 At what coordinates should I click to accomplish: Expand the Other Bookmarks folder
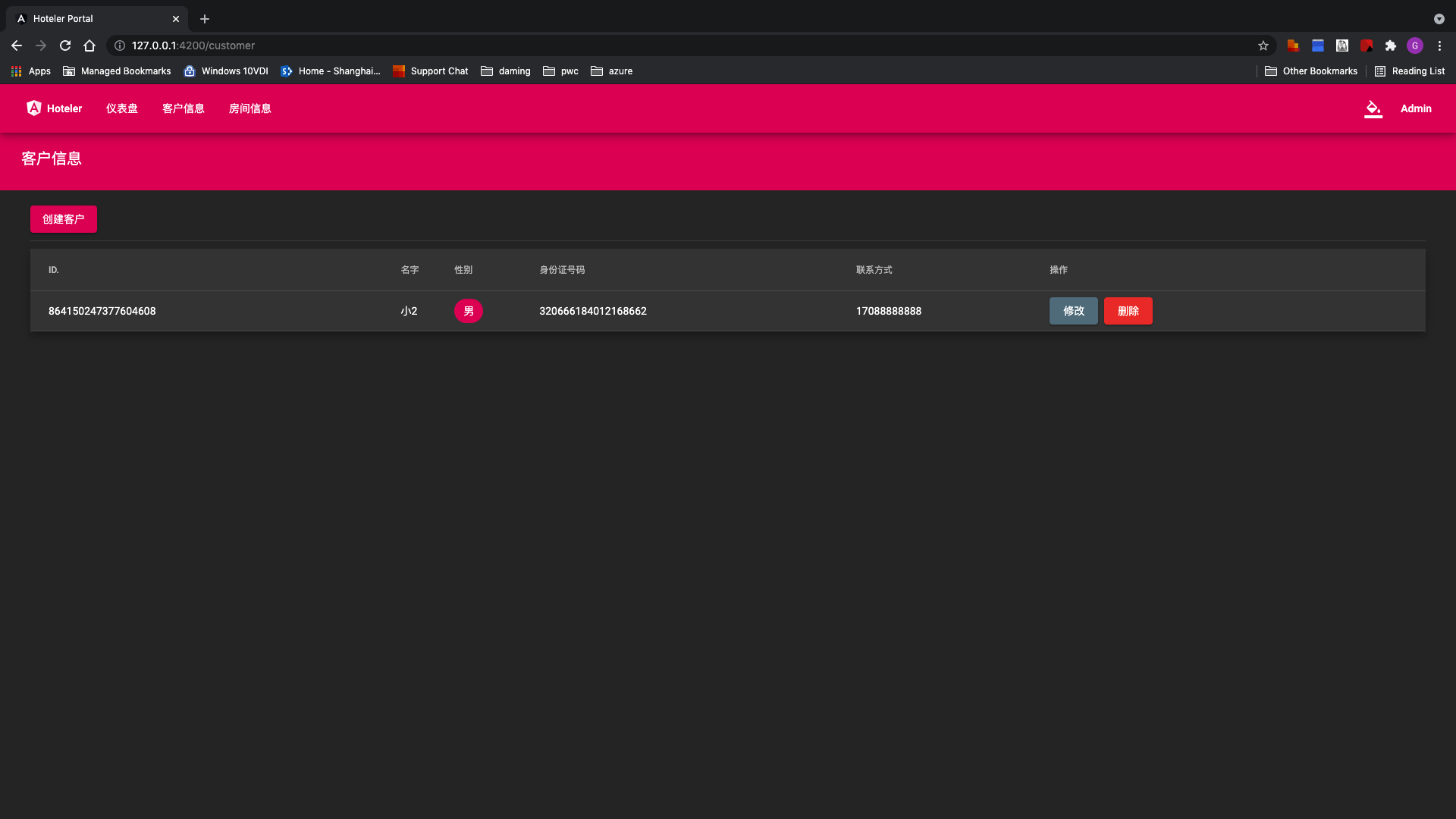(1311, 71)
